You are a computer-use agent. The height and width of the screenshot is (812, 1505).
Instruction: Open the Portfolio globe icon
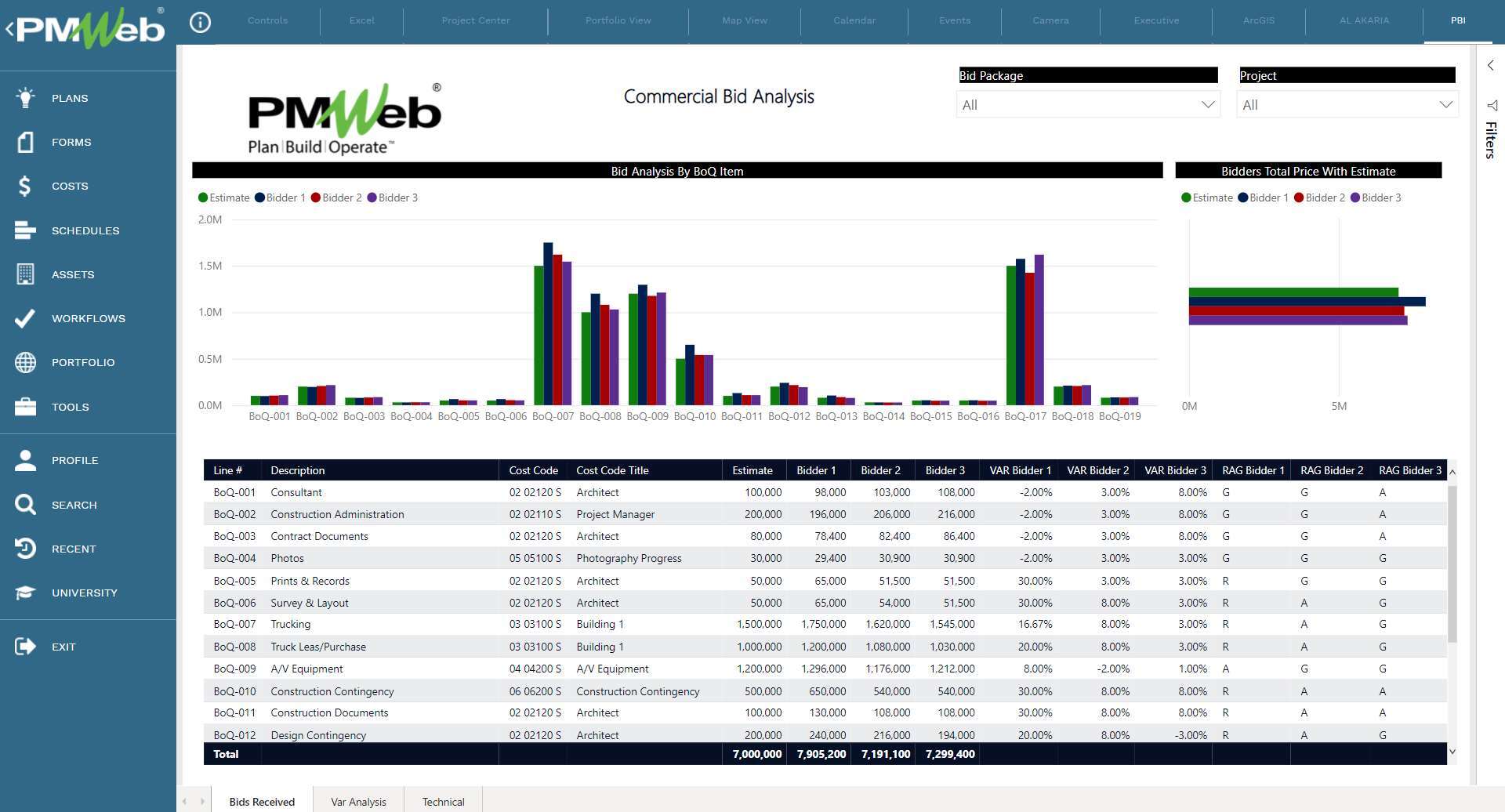(x=24, y=362)
